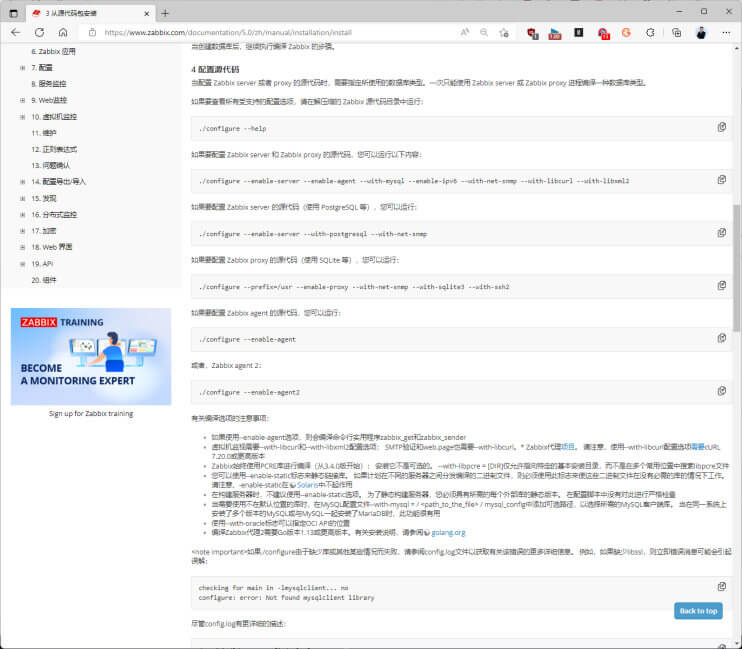Open sidebar item 11

[x=44, y=133]
